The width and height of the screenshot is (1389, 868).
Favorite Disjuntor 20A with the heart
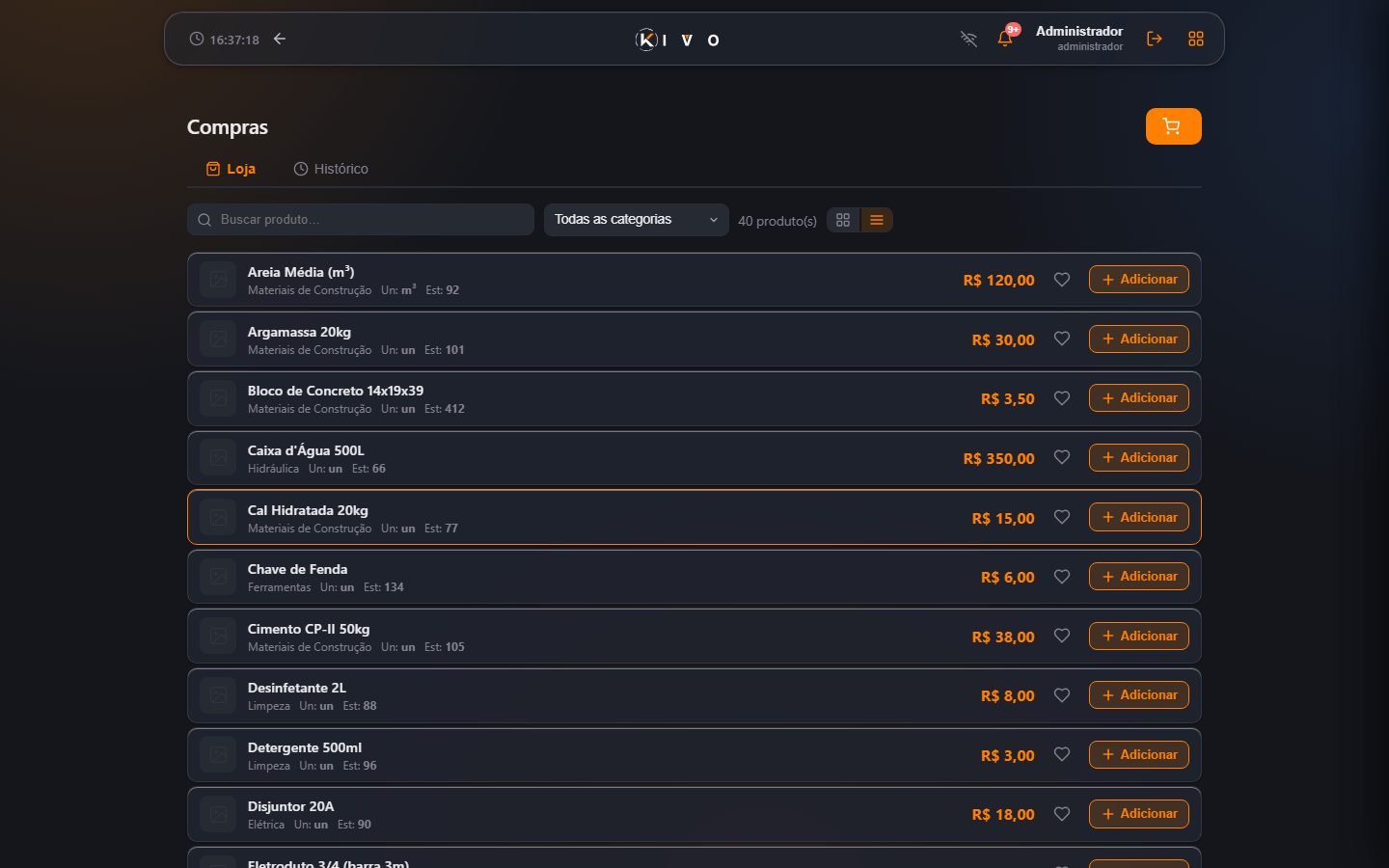point(1062,814)
